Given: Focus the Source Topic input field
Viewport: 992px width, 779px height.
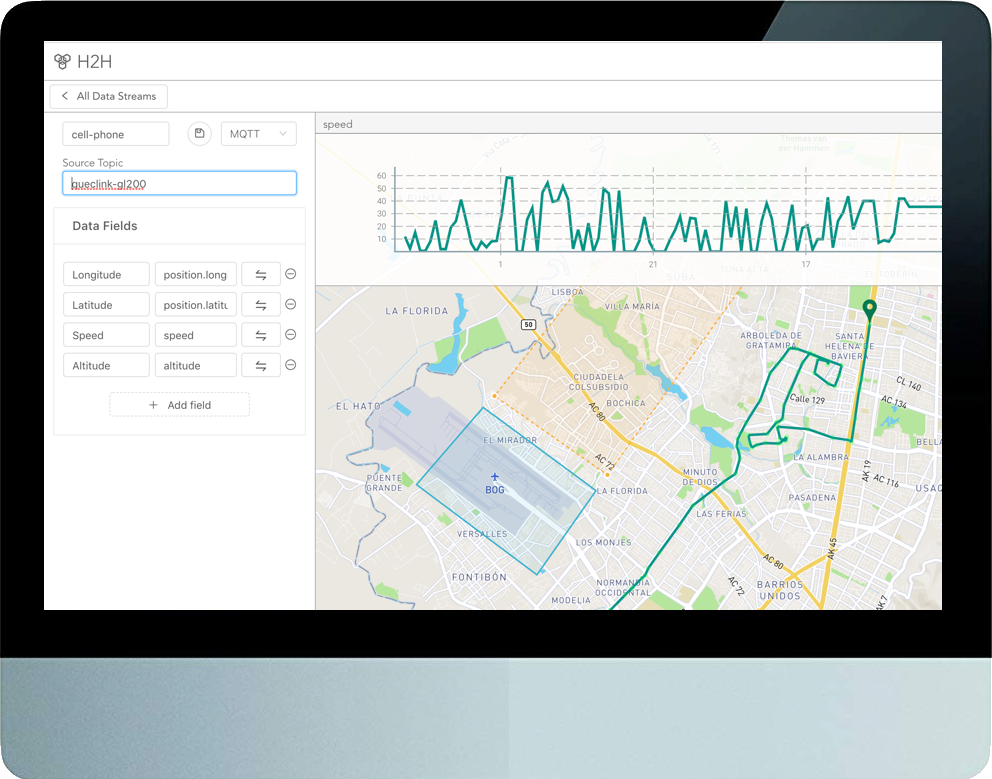Looking at the screenshot, I should coord(180,184).
